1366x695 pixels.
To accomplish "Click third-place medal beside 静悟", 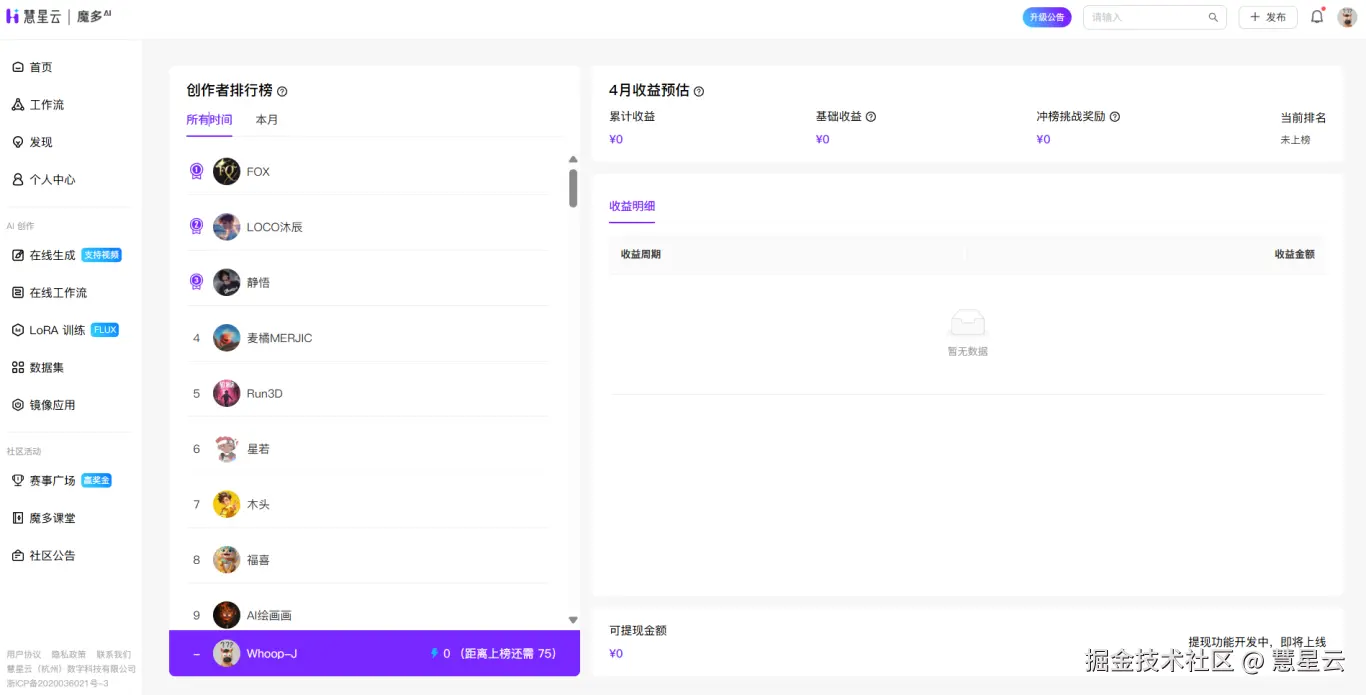I will click(x=197, y=282).
